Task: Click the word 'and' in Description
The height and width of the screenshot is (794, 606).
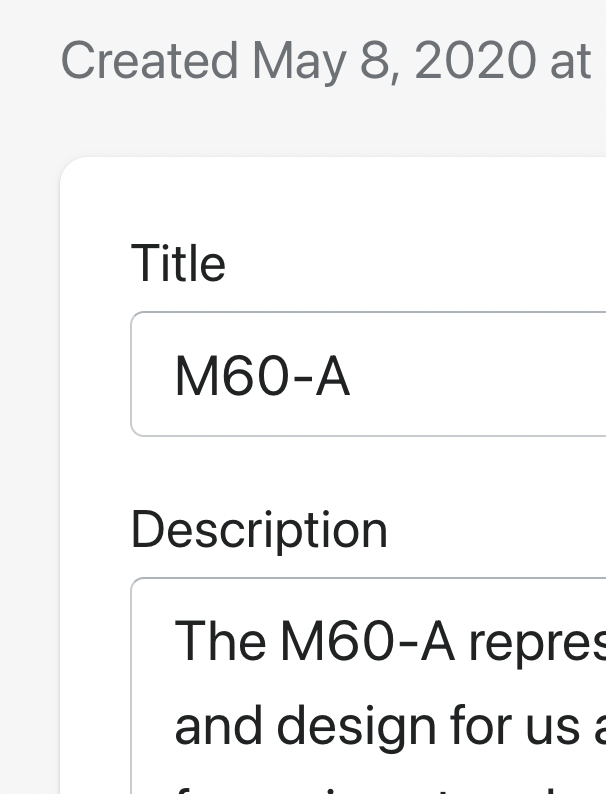Action: [x=219, y=725]
